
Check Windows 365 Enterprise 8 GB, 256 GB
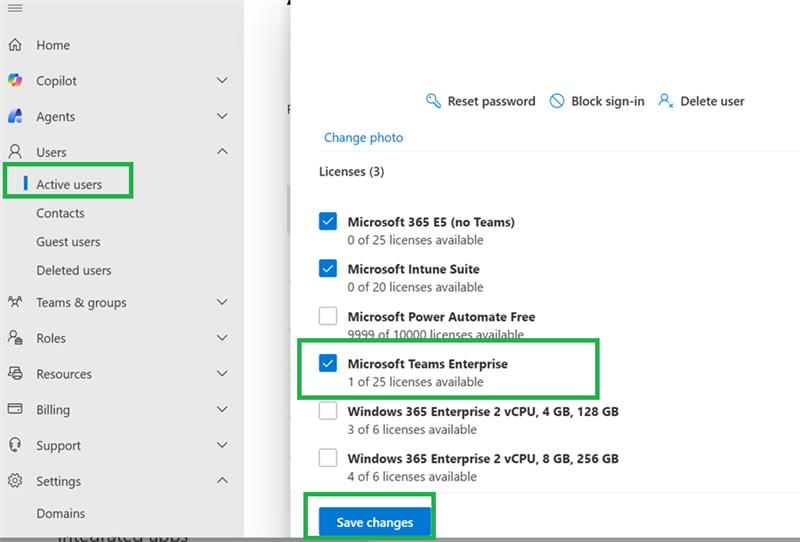[x=328, y=457]
